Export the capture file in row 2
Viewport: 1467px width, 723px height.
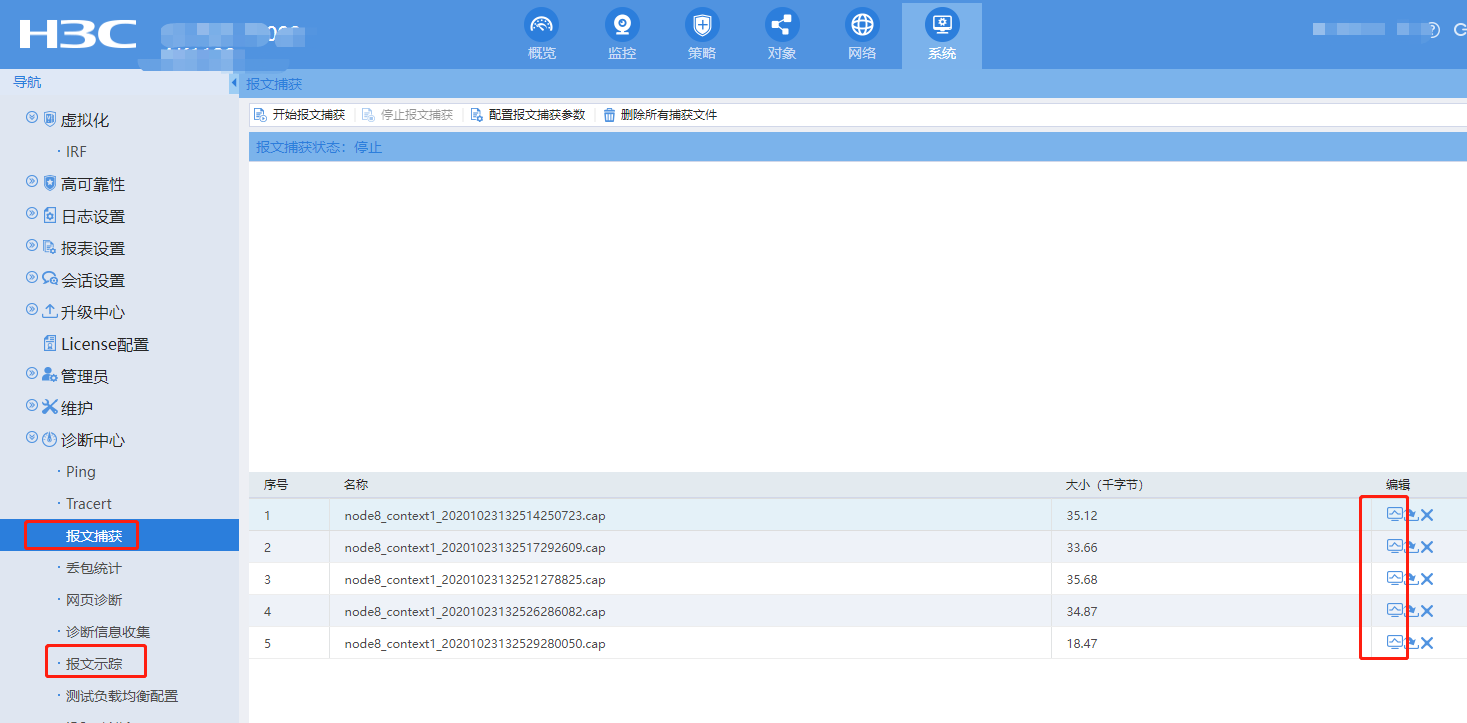1411,547
